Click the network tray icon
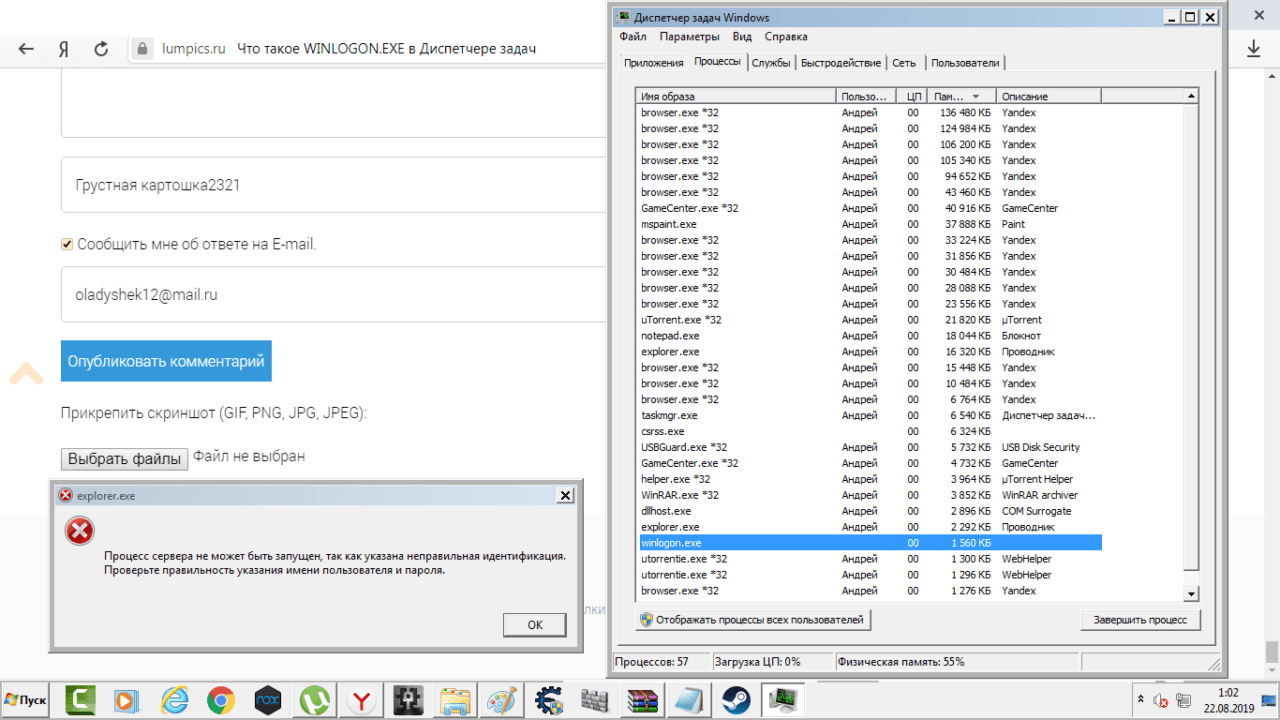This screenshot has height=720, width=1280. click(1184, 700)
